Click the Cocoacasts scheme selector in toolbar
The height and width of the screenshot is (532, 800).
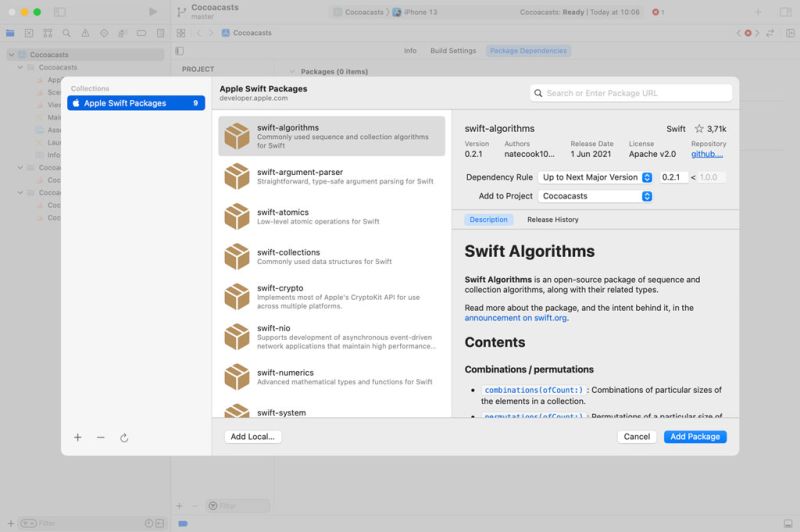tap(359, 12)
